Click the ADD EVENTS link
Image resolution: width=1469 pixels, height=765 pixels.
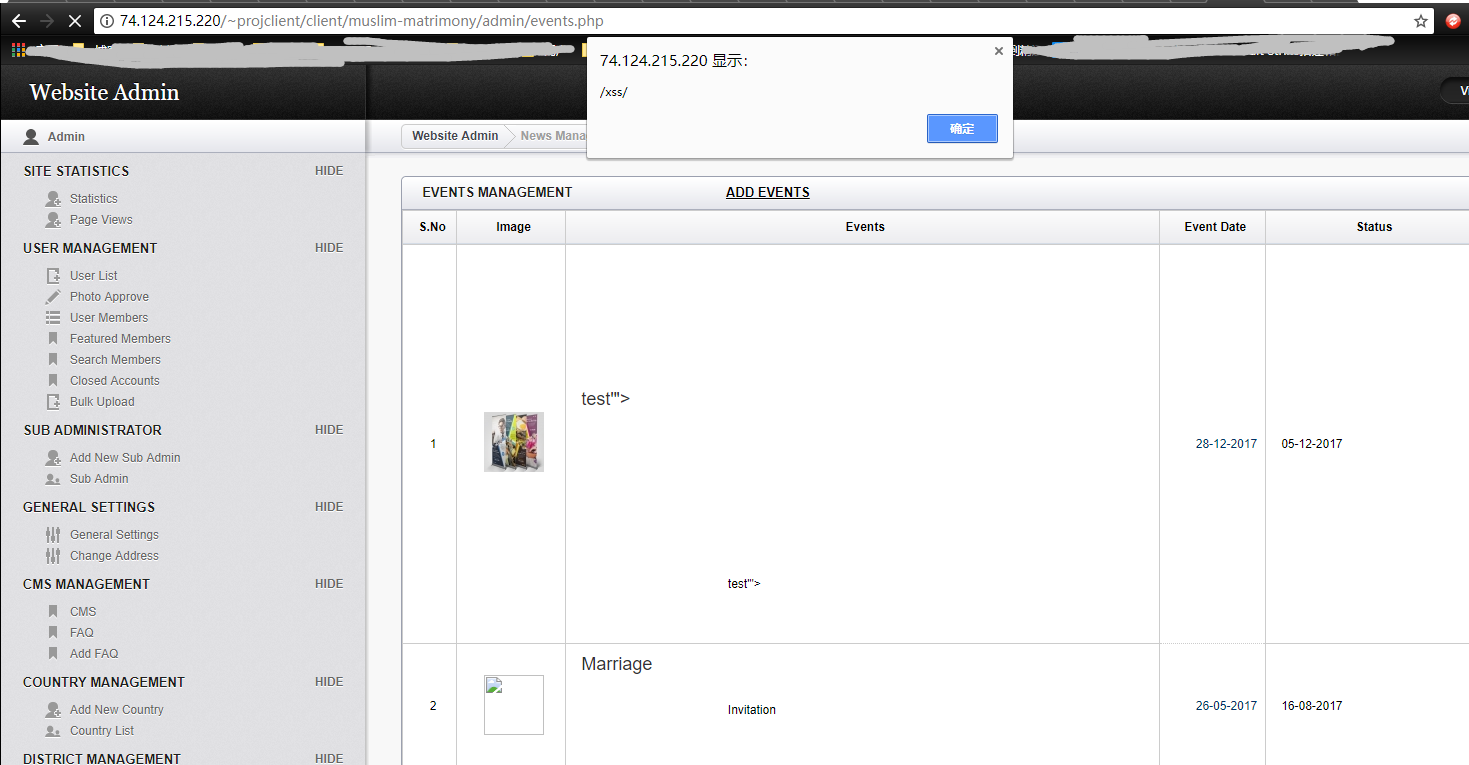(x=768, y=193)
